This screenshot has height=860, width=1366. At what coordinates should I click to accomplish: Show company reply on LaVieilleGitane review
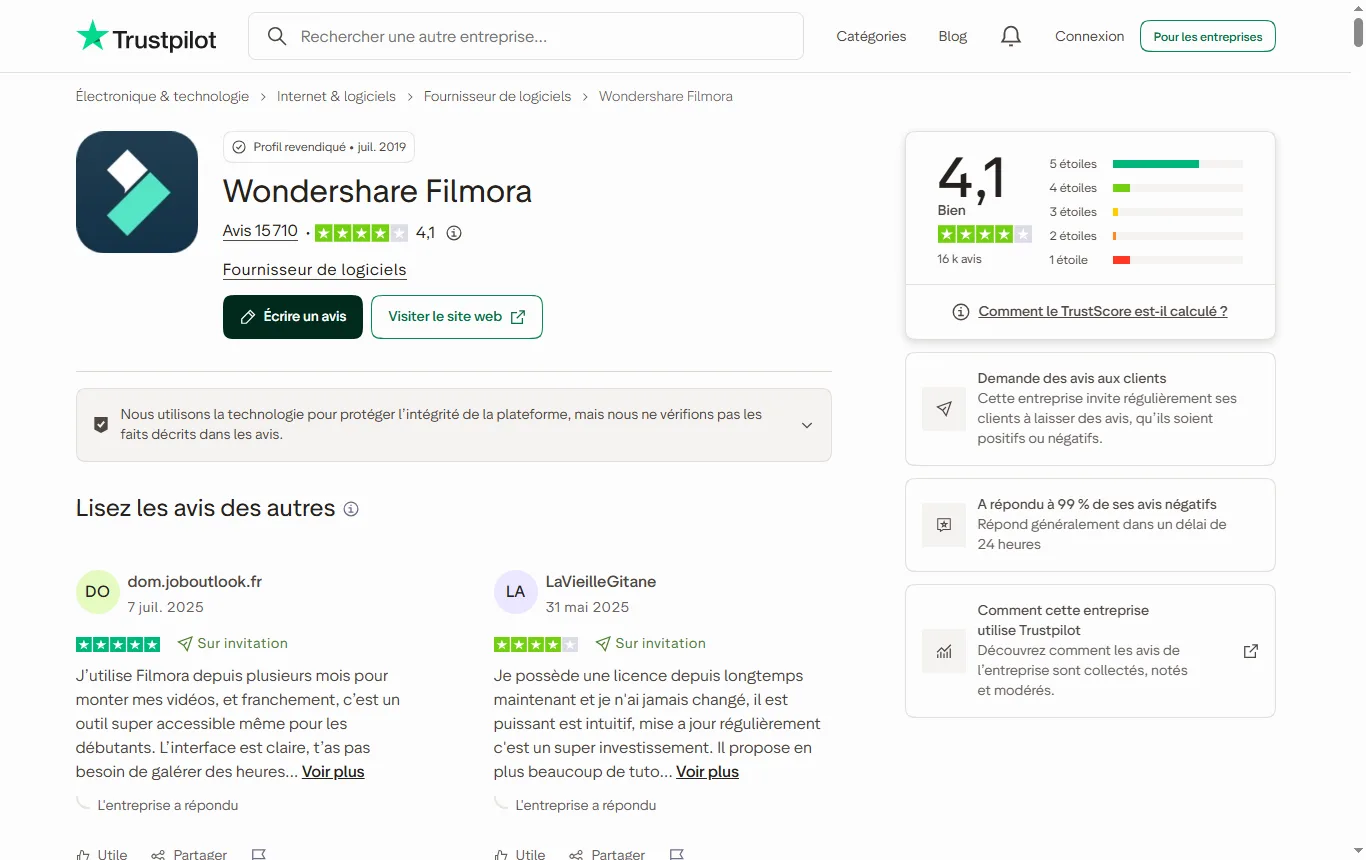point(575,805)
